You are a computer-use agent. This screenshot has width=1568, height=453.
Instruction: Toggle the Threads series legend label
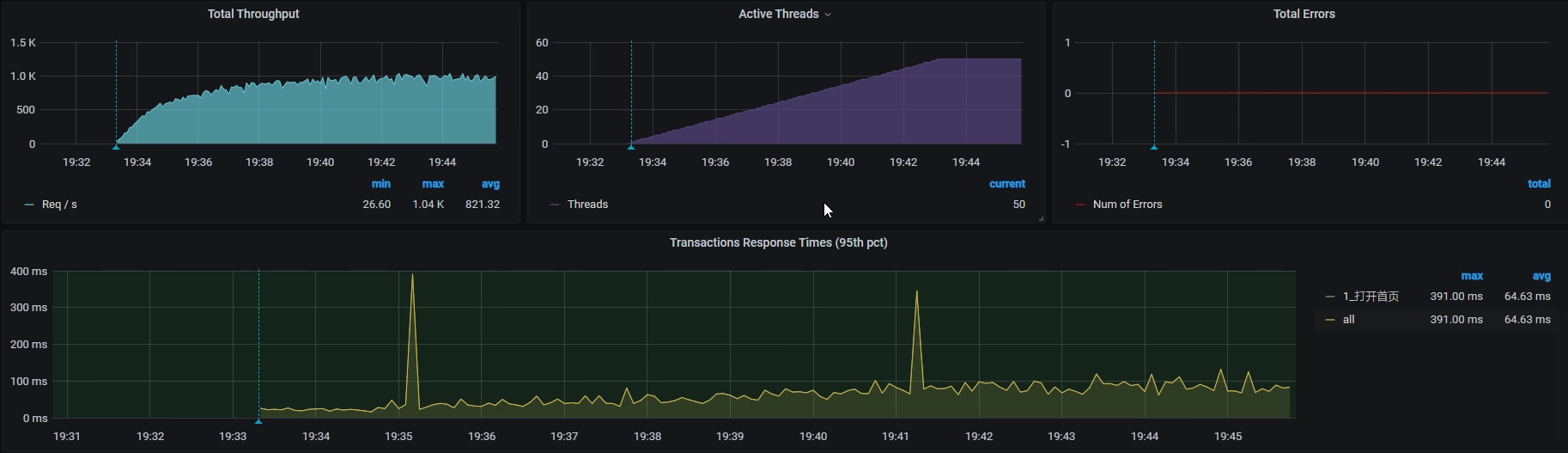tap(587, 205)
